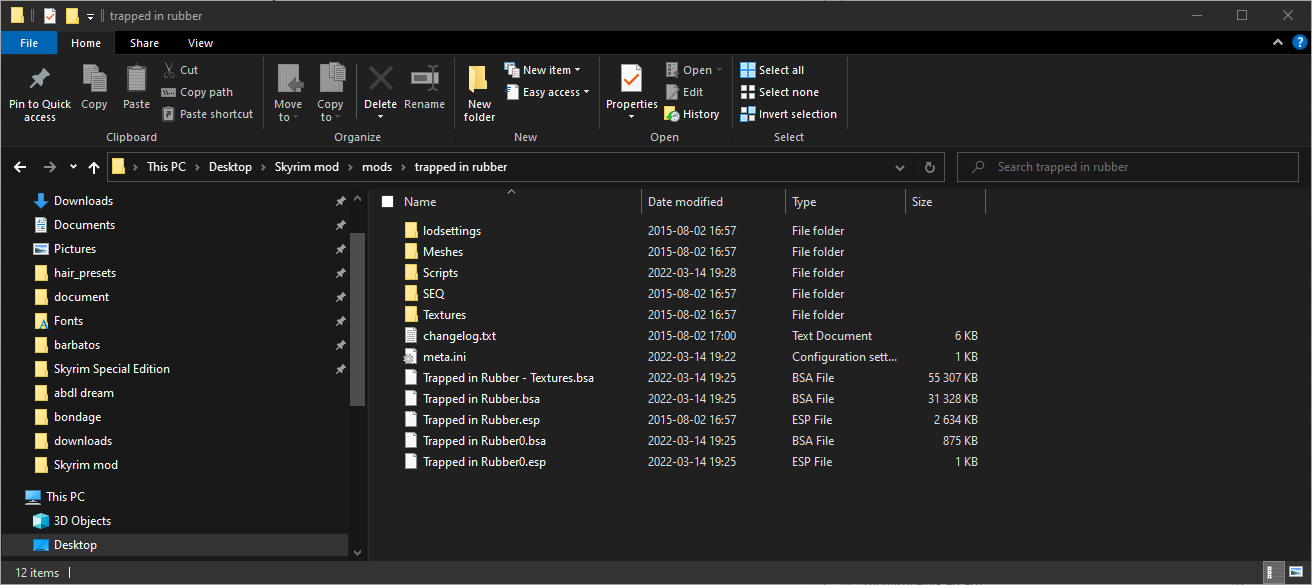Open 3D Objects in navigation pane
The width and height of the screenshot is (1312, 585).
(x=82, y=521)
